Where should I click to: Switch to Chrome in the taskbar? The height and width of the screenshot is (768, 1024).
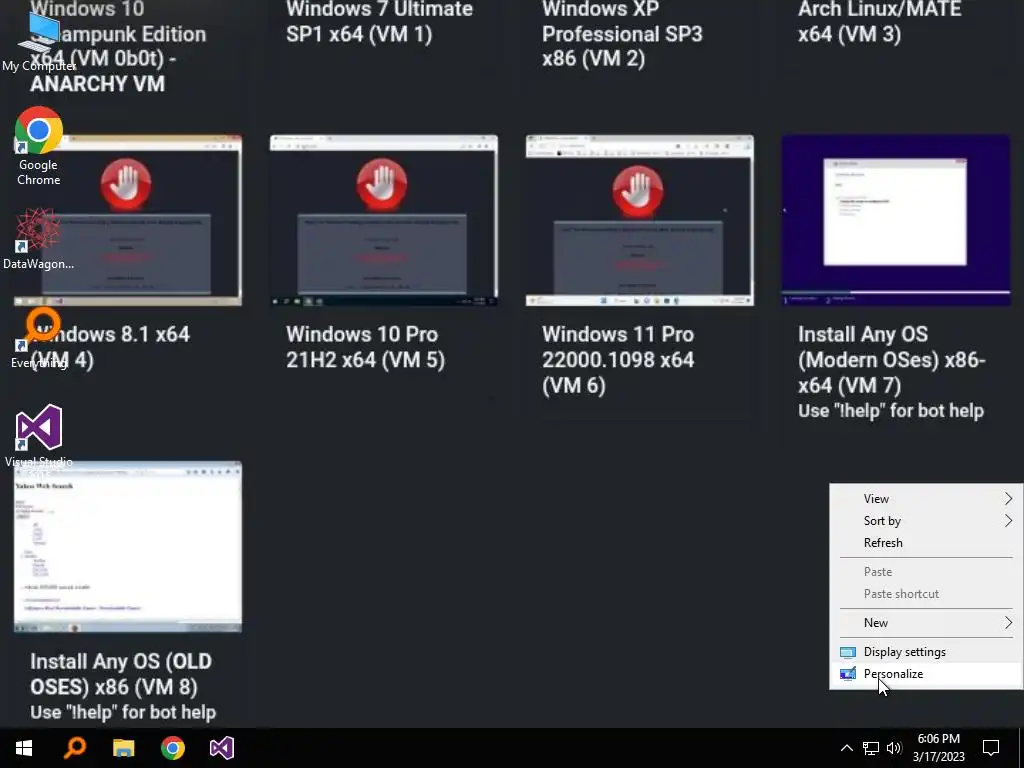click(x=172, y=748)
